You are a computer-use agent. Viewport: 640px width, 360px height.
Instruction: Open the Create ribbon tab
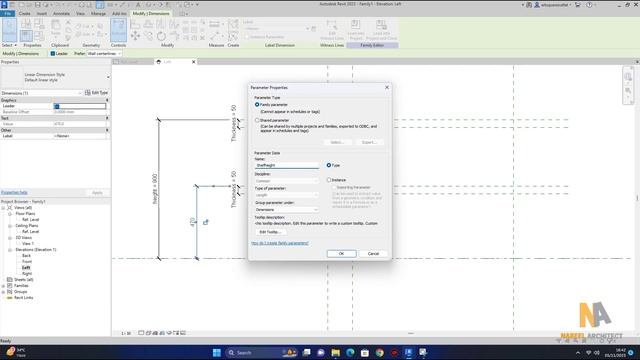24,13
